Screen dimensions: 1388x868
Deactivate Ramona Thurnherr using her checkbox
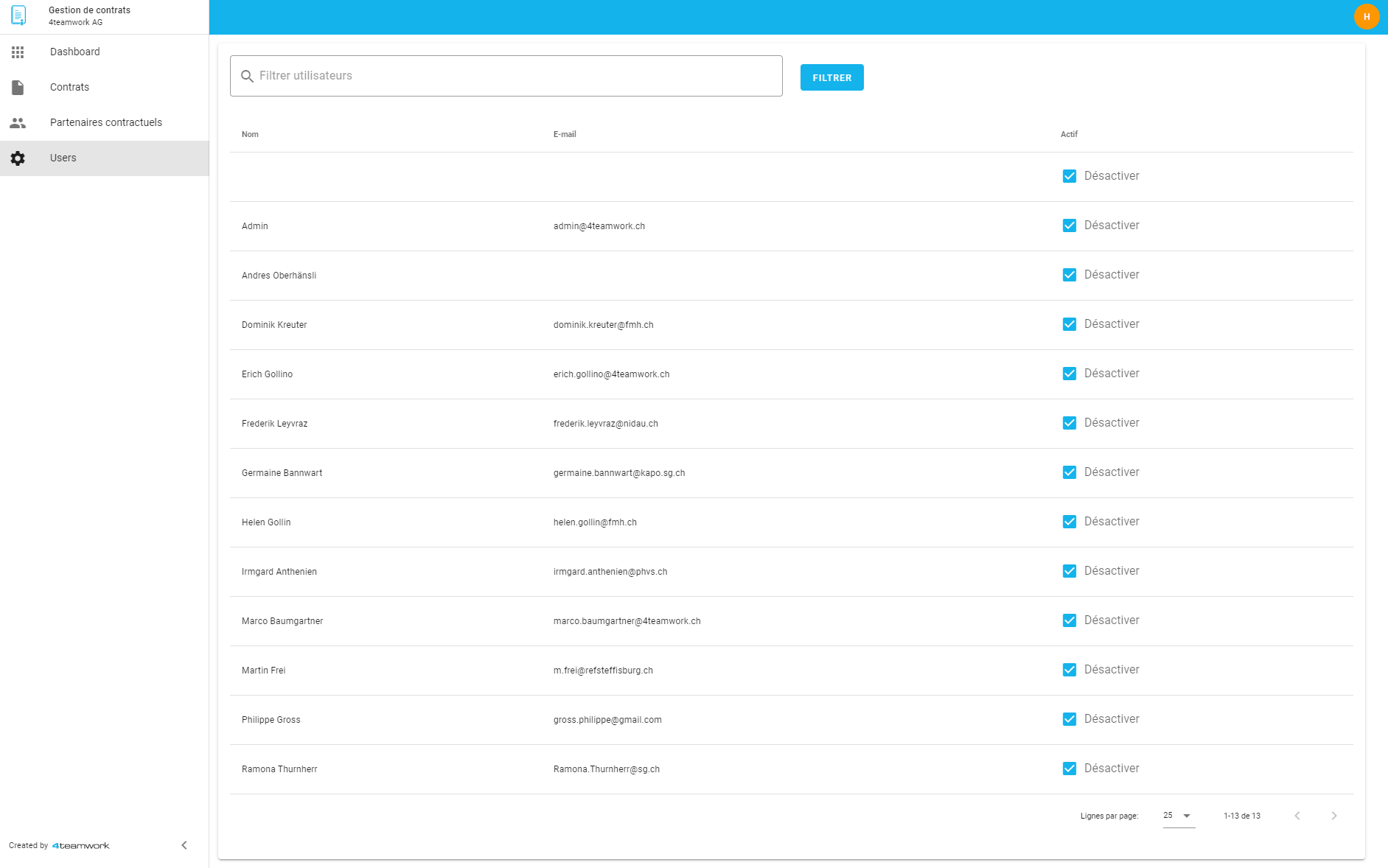point(1069,769)
